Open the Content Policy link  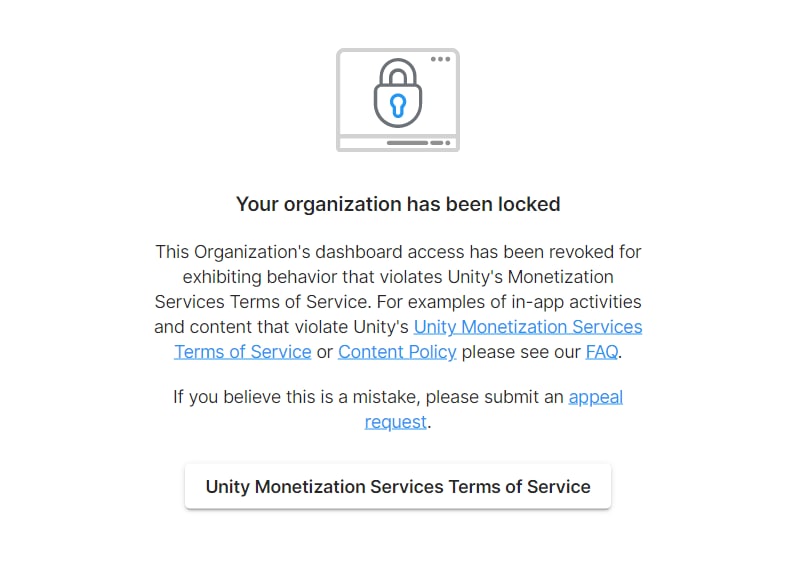pos(397,352)
